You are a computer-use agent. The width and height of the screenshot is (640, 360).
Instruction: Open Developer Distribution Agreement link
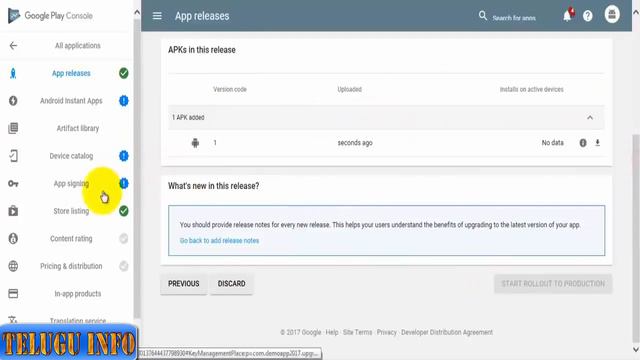(447, 332)
